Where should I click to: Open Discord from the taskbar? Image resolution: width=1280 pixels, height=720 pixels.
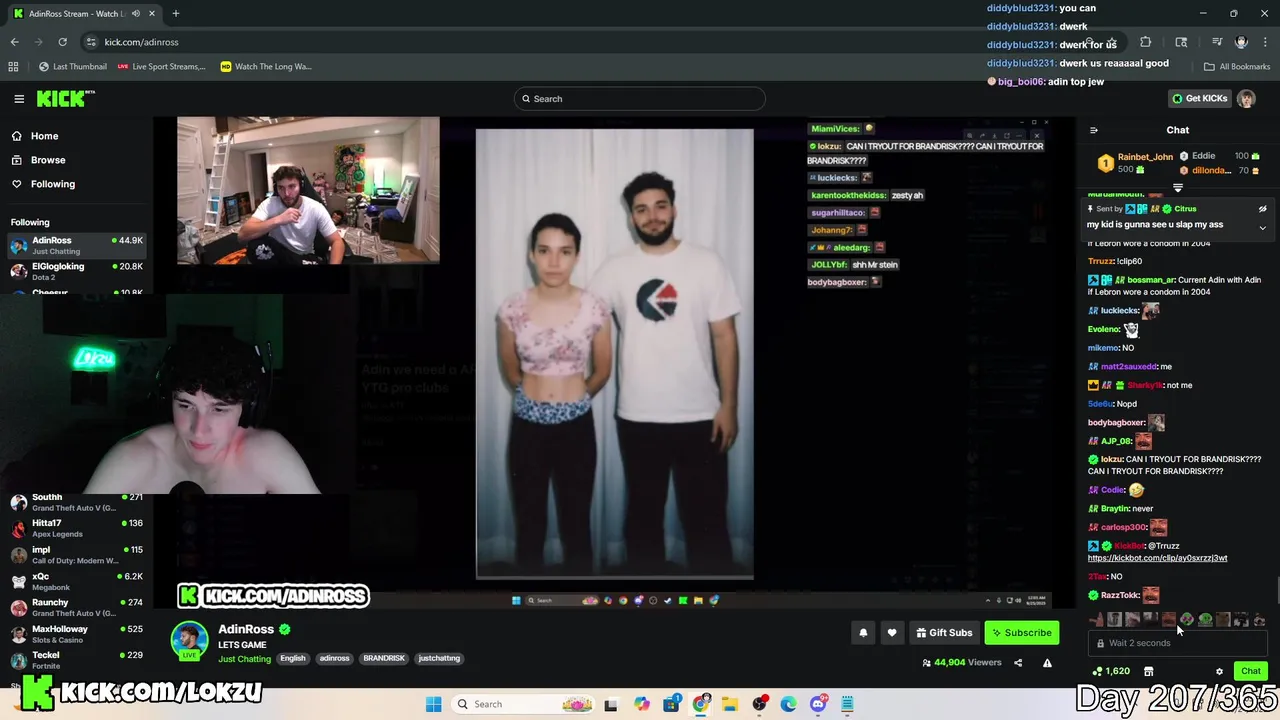(x=818, y=704)
